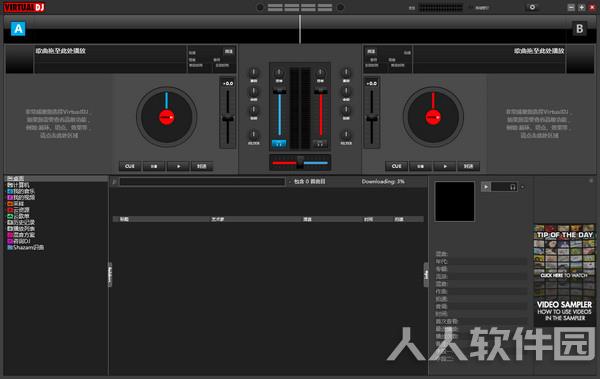Toggle the left sideview panel handle
Image resolution: width=600 pixels, height=379 pixels.
pyautogui.click(x=110, y=274)
